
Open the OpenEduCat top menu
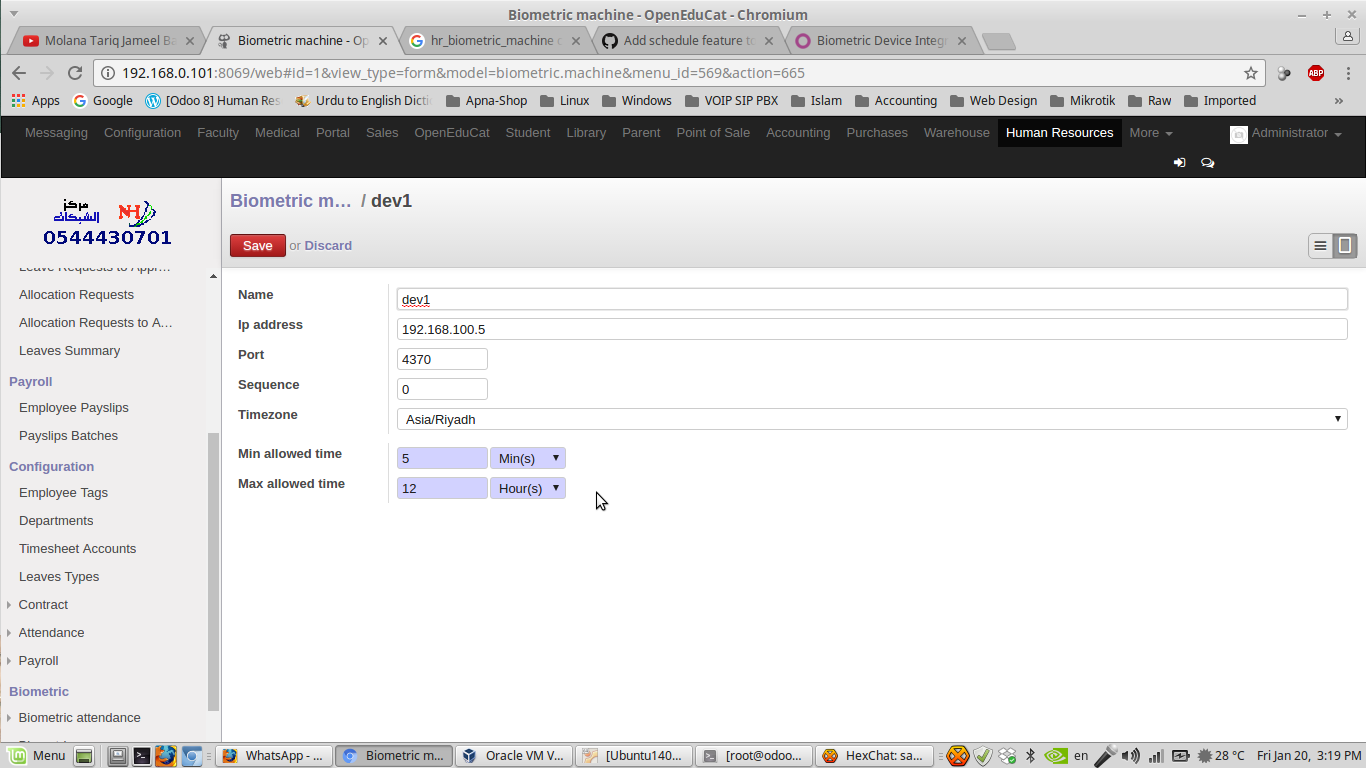point(452,133)
